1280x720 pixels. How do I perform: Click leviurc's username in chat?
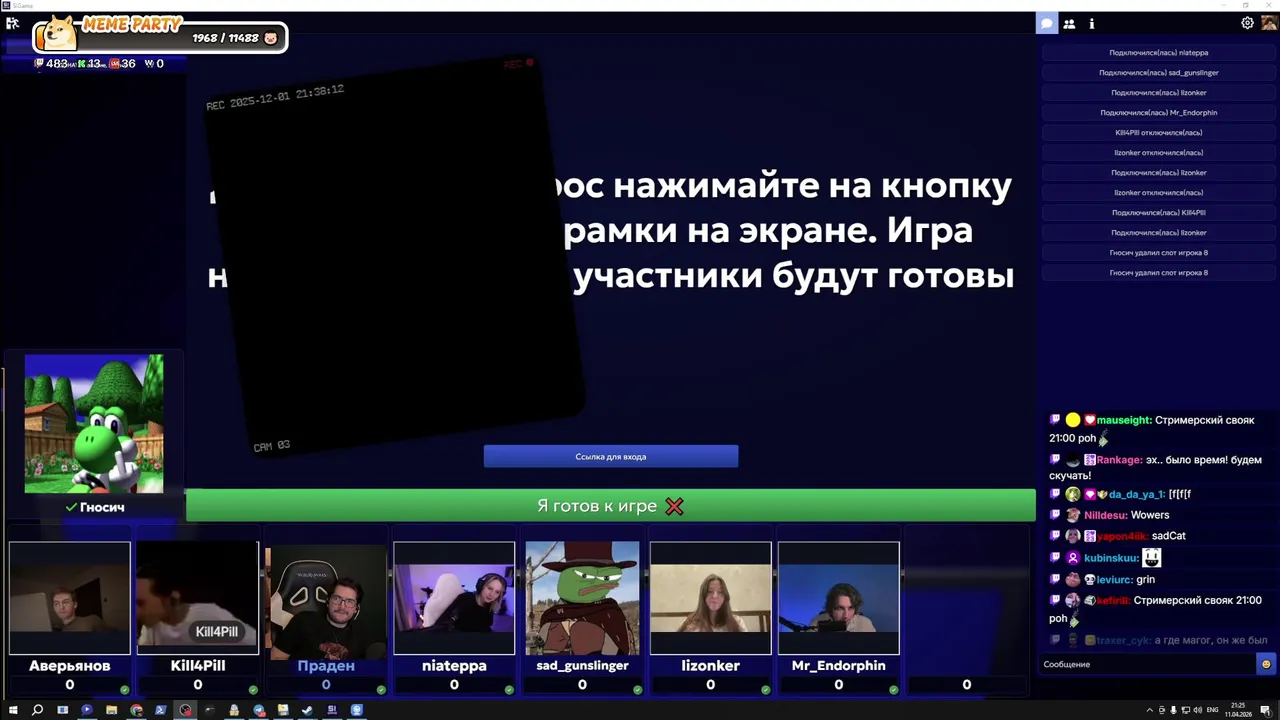(1114, 579)
